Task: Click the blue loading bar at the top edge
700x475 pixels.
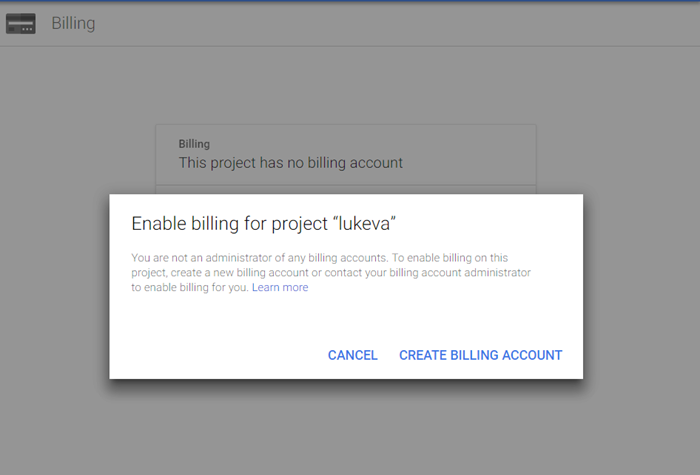Action: tap(350, 1)
